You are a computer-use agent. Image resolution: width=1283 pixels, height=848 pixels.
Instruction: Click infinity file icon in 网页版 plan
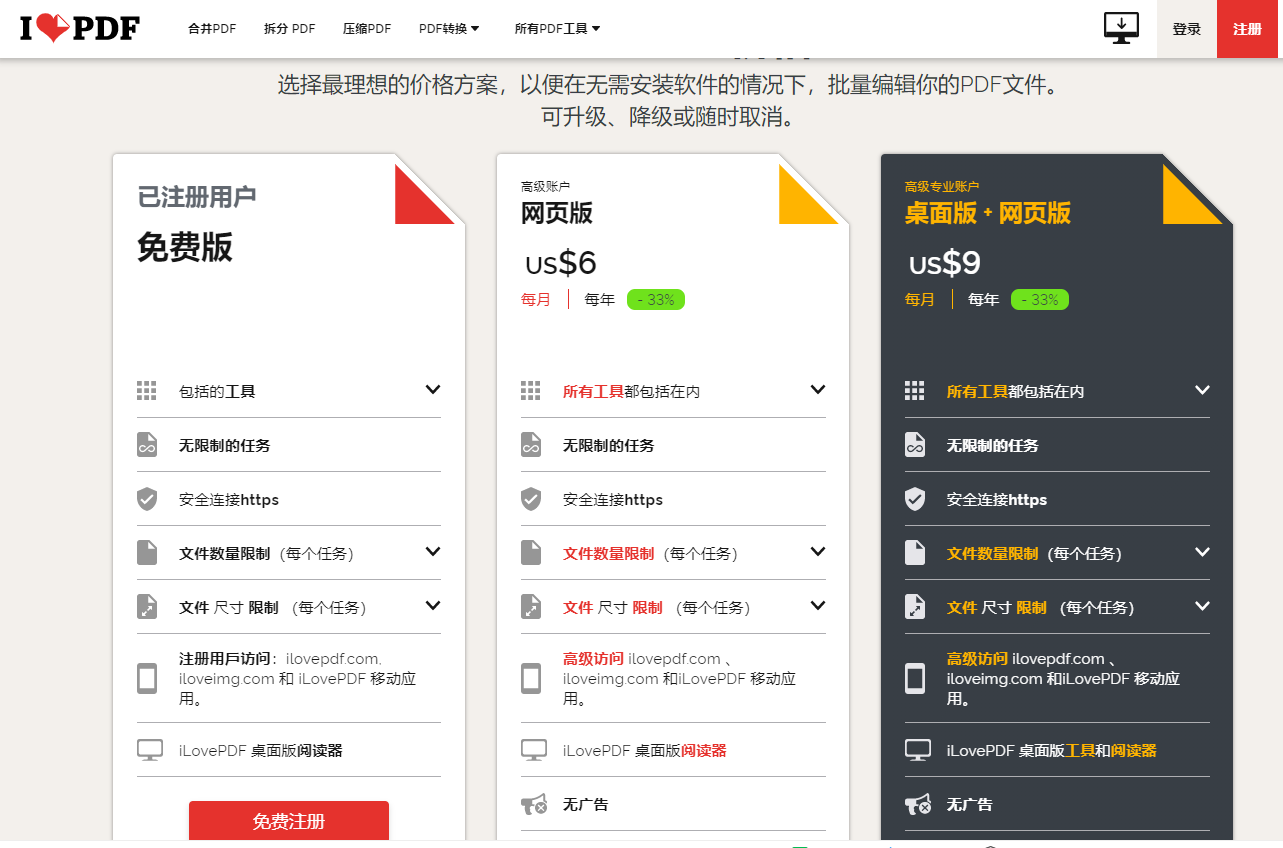(531, 445)
